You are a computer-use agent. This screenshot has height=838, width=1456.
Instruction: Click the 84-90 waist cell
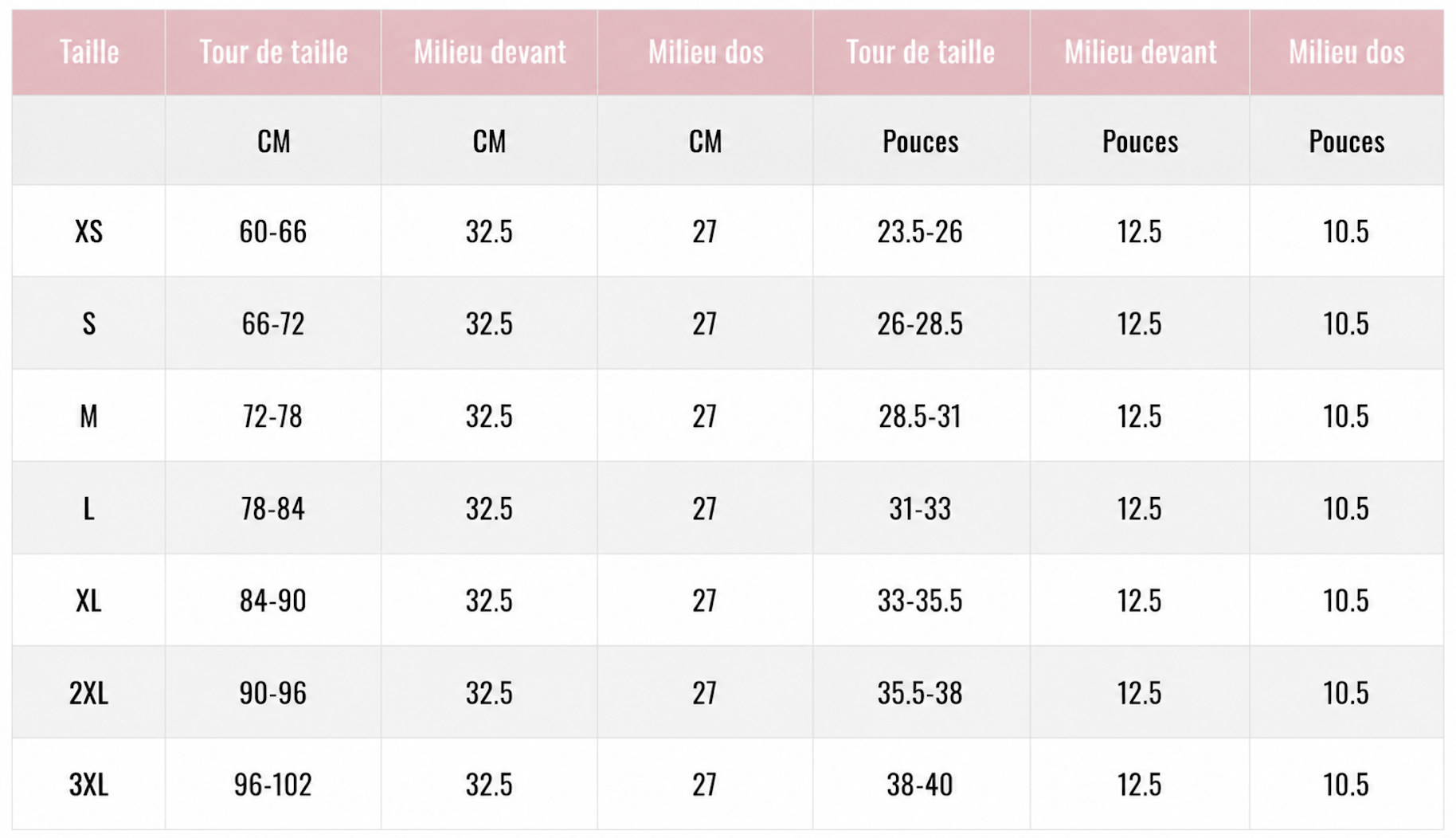[273, 601]
